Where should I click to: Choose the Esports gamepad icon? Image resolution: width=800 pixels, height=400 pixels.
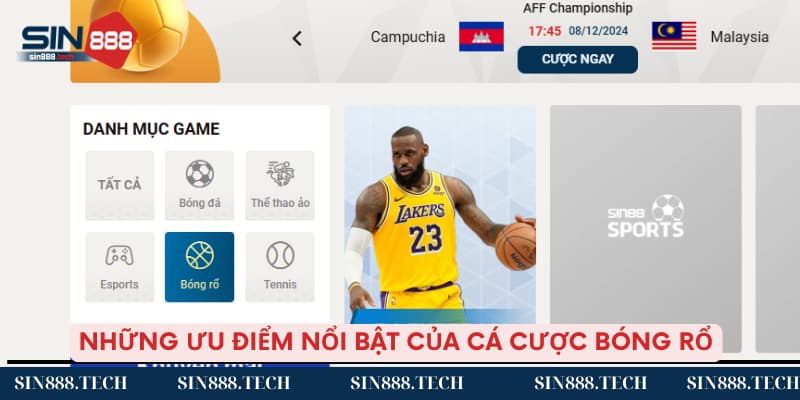pyautogui.click(x=119, y=255)
